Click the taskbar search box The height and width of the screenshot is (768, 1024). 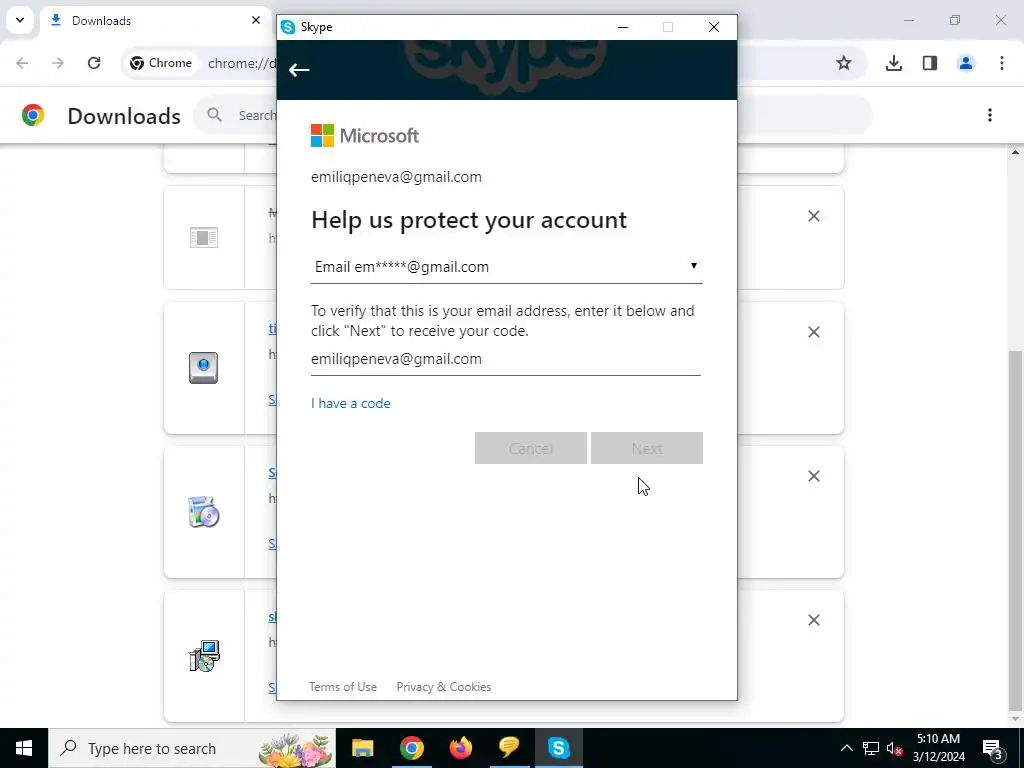(x=192, y=748)
